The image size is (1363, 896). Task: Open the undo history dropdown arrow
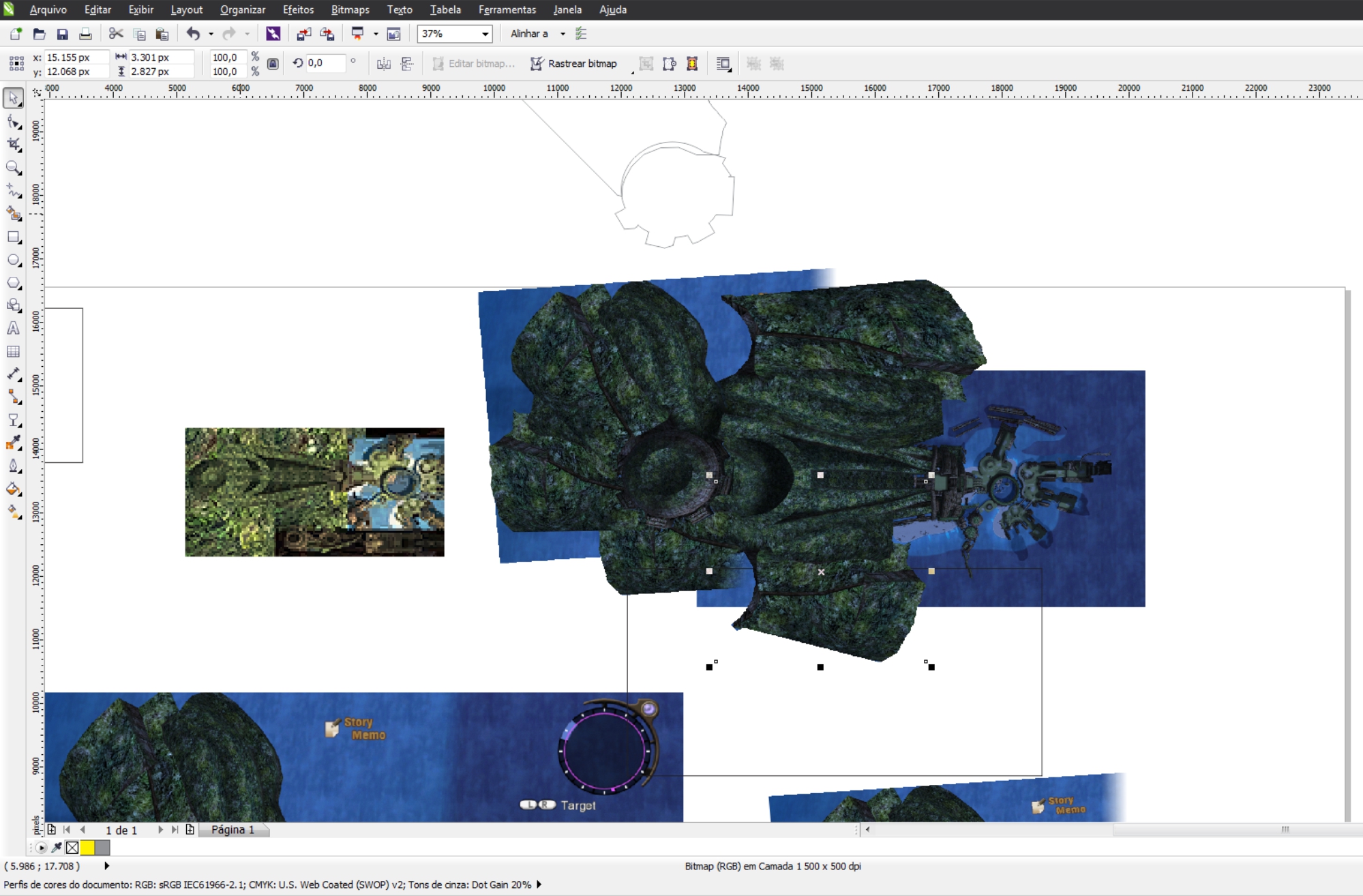pyautogui.click(x=211, y=33)
